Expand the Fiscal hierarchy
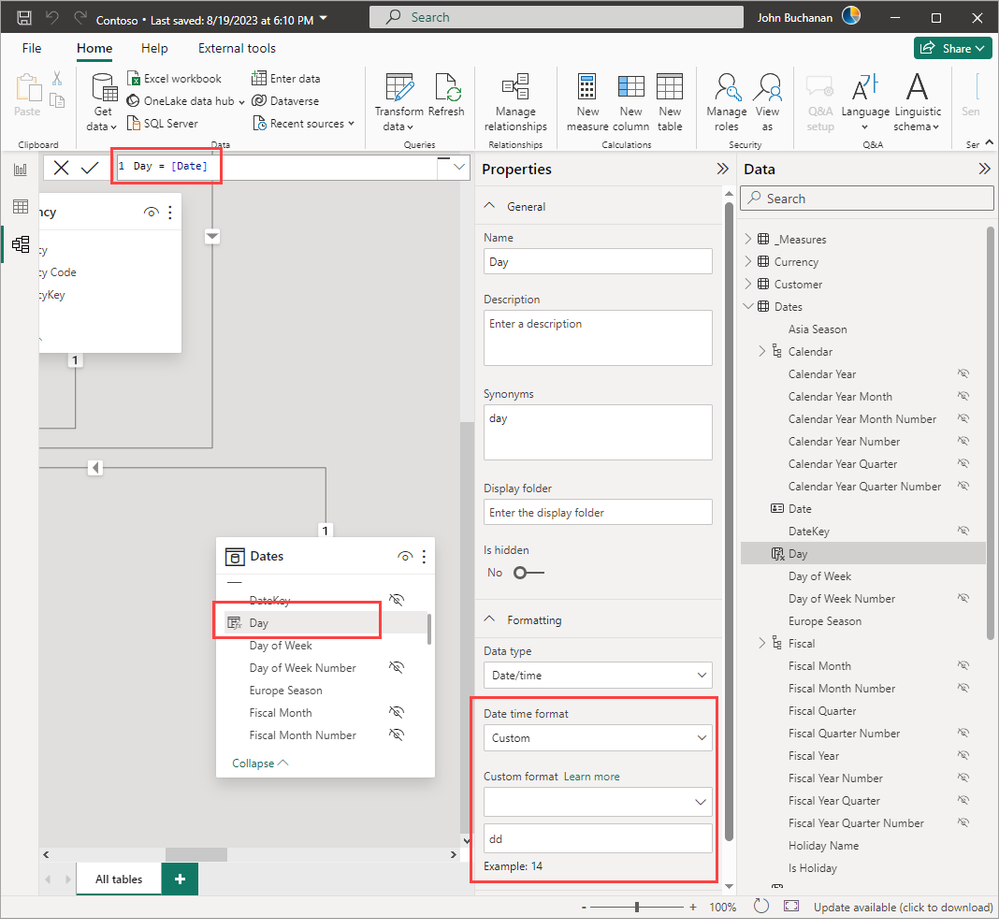Image resolution: width=999 pixels, height=919 pixels. coord(762,643)
